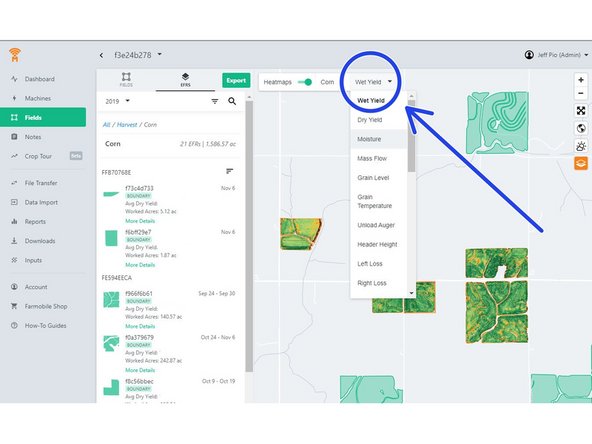Screen dimensions: 592x444
Task: Click the globe basemap icon
Action: pos(581,128)
